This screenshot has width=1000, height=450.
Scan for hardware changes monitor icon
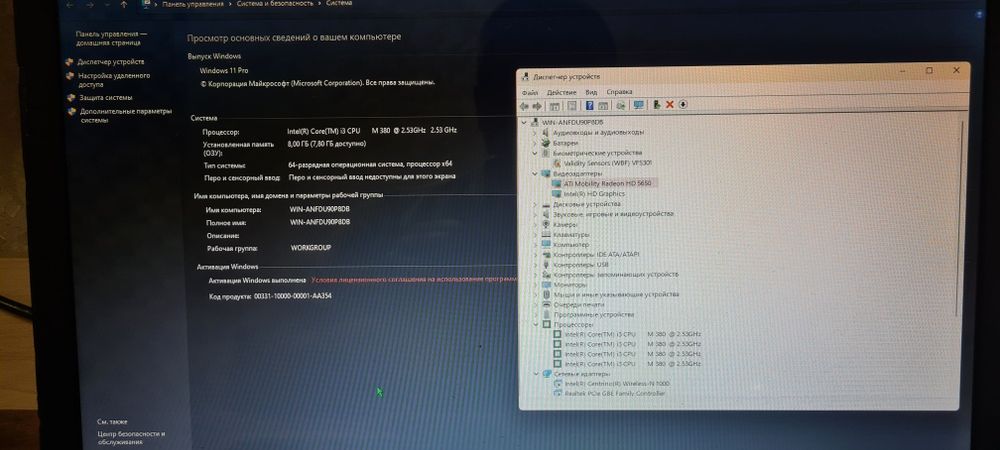[x=638, y=105]
